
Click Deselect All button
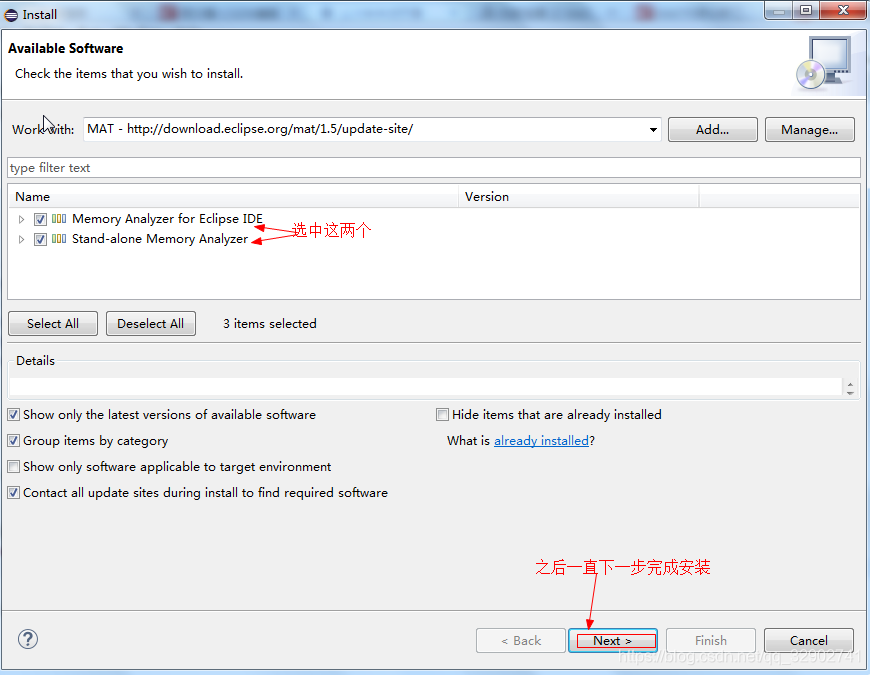[150, 323]
